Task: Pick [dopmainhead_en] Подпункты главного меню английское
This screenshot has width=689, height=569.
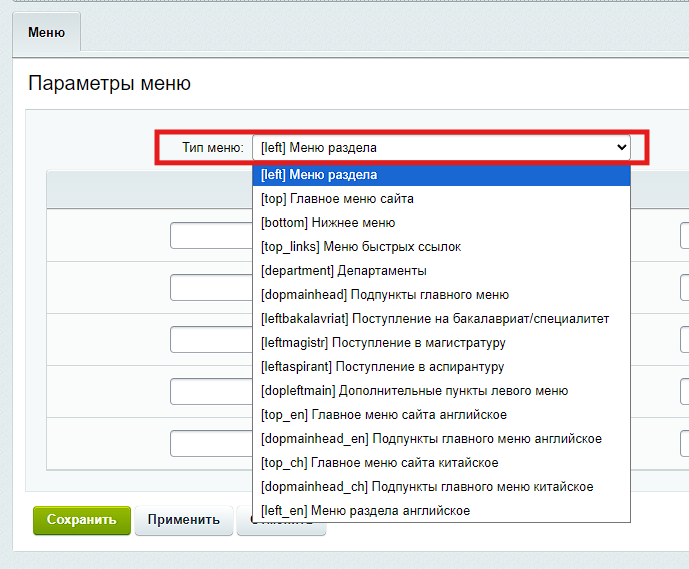Action: [x=441, y=439]
